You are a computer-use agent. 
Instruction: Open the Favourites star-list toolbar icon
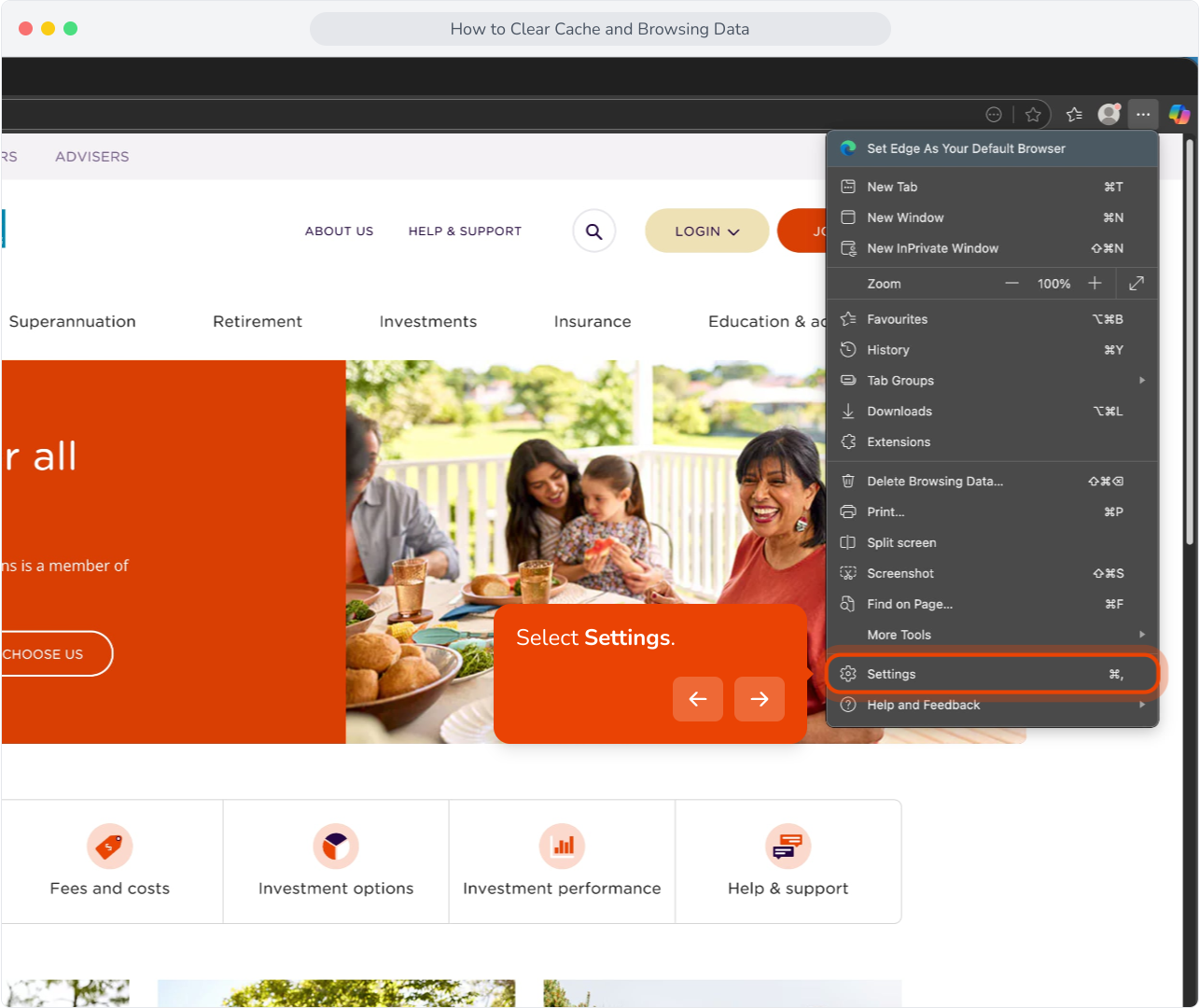(1074, 114)
